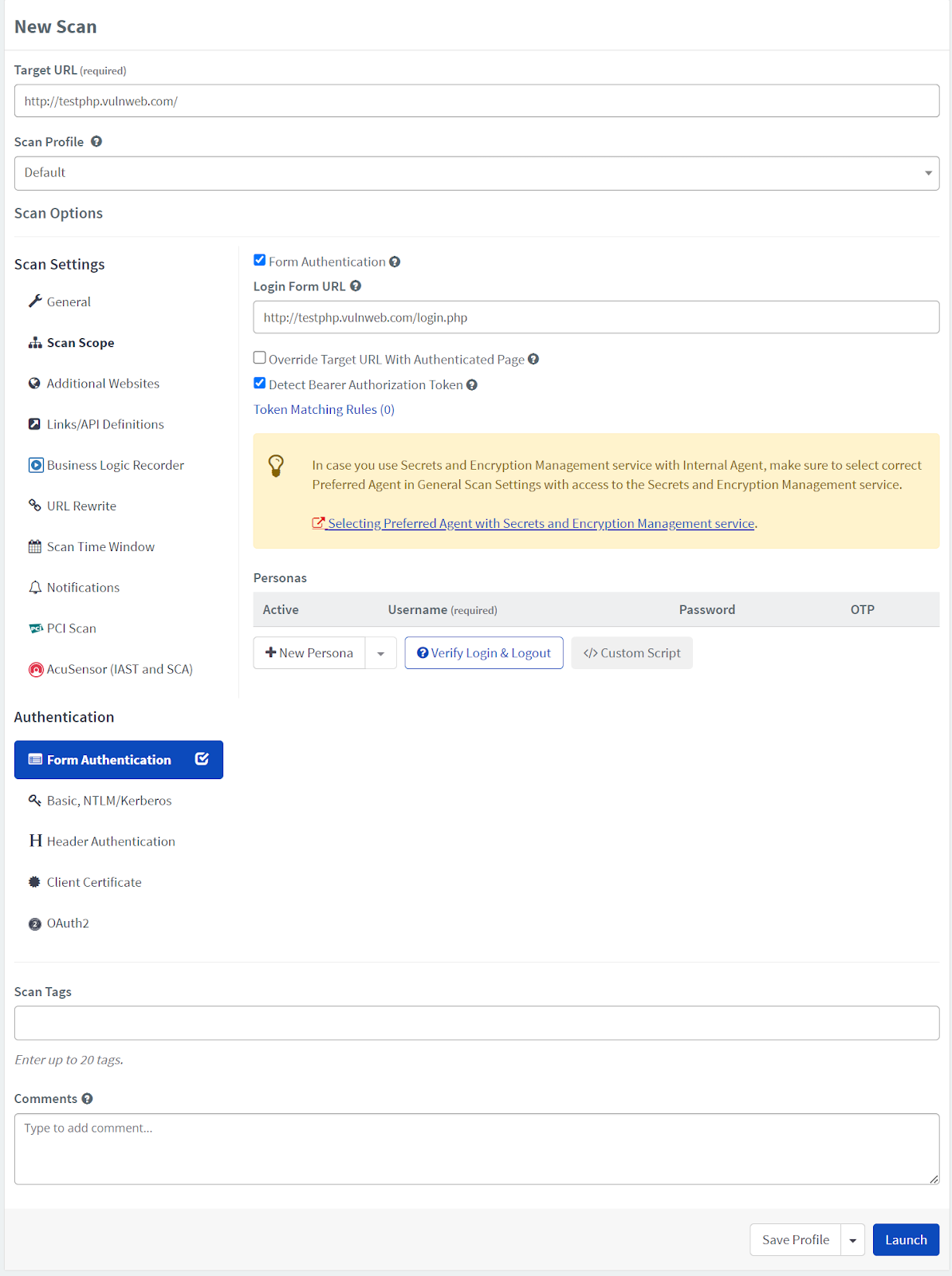Select Links/API Definitions section
Image resolution: width=952 pixels, height=1276 pixels.
point(105,424)
